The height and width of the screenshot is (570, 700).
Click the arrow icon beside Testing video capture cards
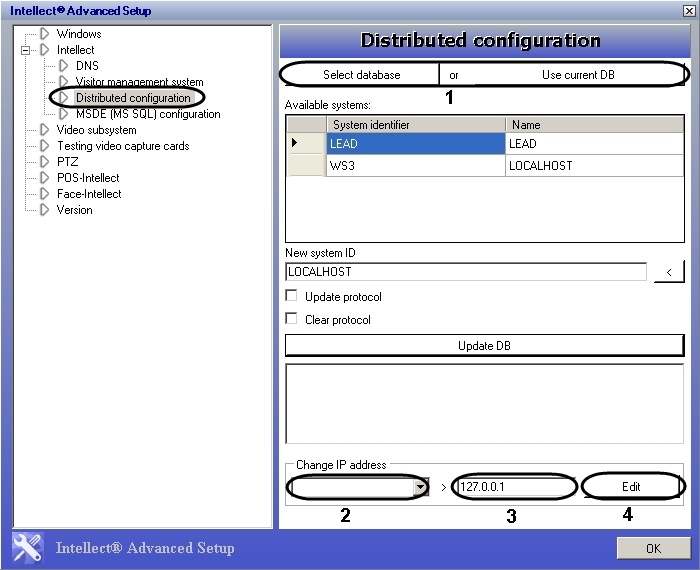pos(44,146)
